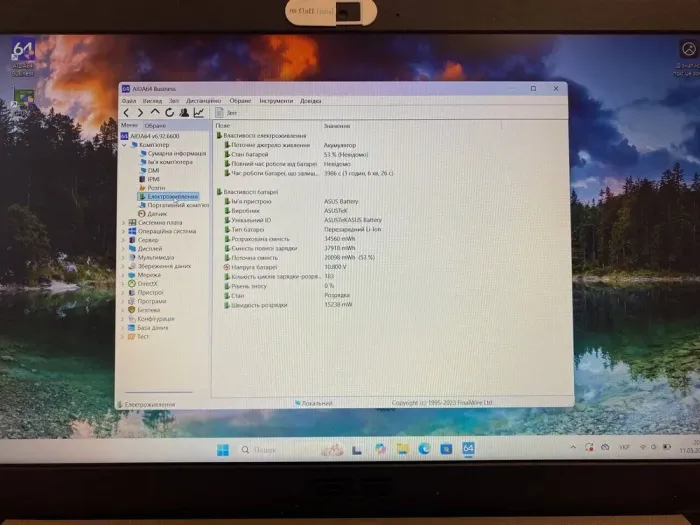Open the Інструменти menu
The width and height of the screenshot is (700, 525).
(x=276, y=101)
